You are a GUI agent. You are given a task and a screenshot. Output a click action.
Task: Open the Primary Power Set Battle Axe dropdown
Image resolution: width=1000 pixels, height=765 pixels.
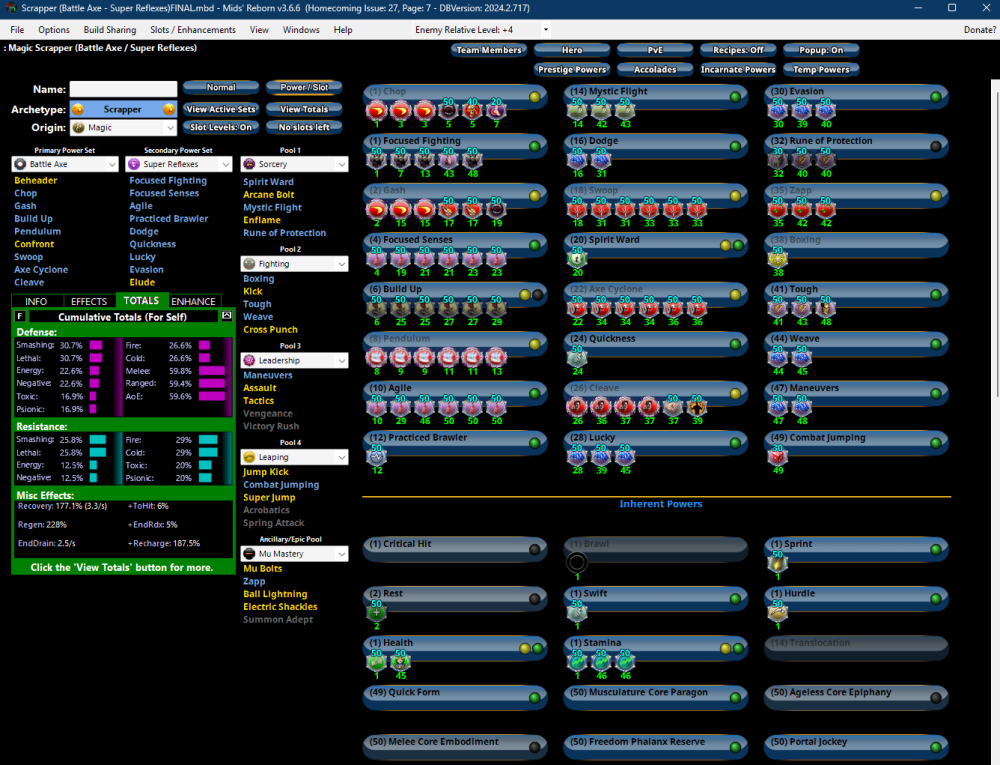[65, 164]
